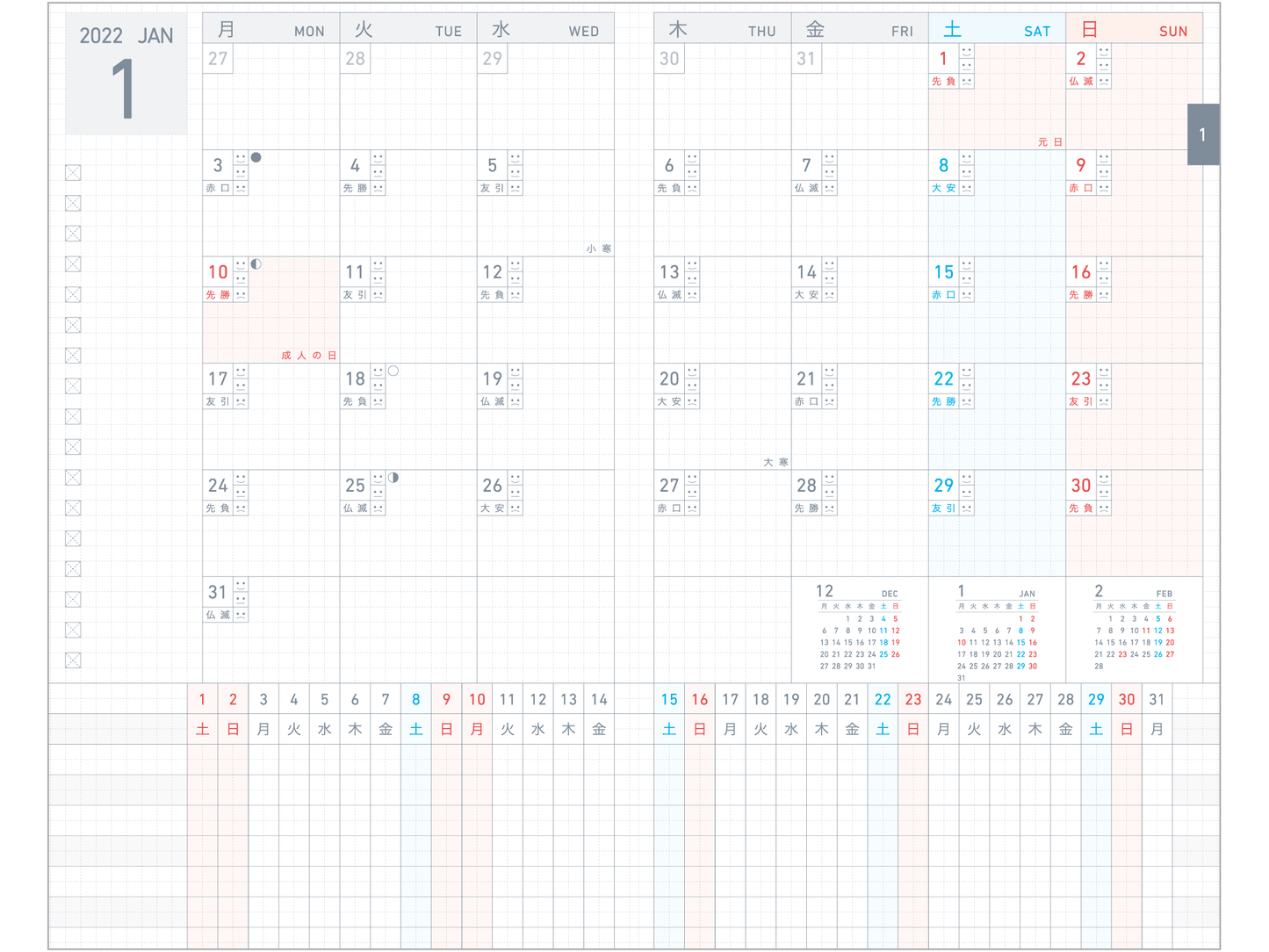Click the last quarter moon on January 25
The height and width of the screenshot is (952, 1269).
coord(393,478)
